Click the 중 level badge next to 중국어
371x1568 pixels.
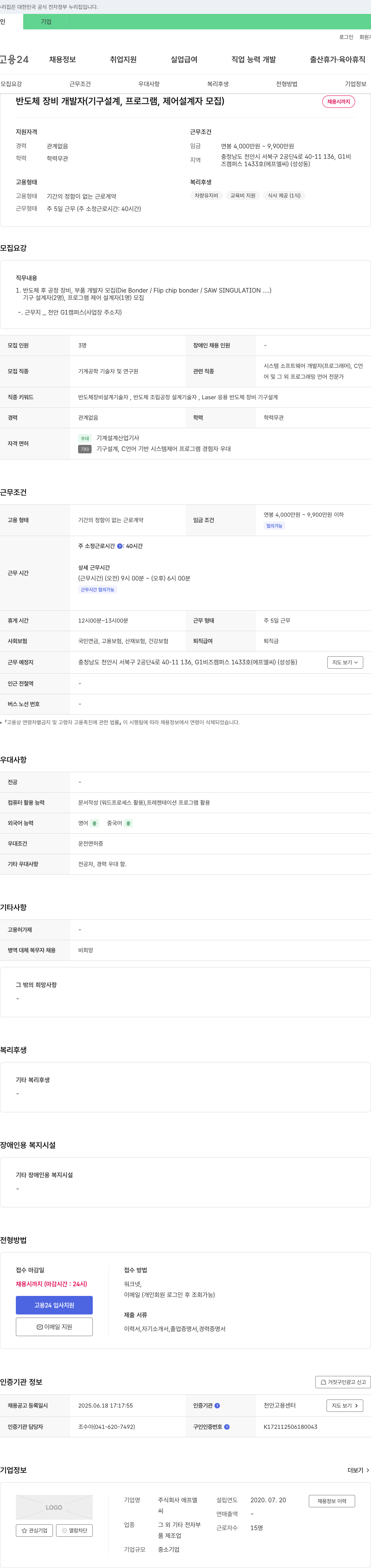click(128, 824)
